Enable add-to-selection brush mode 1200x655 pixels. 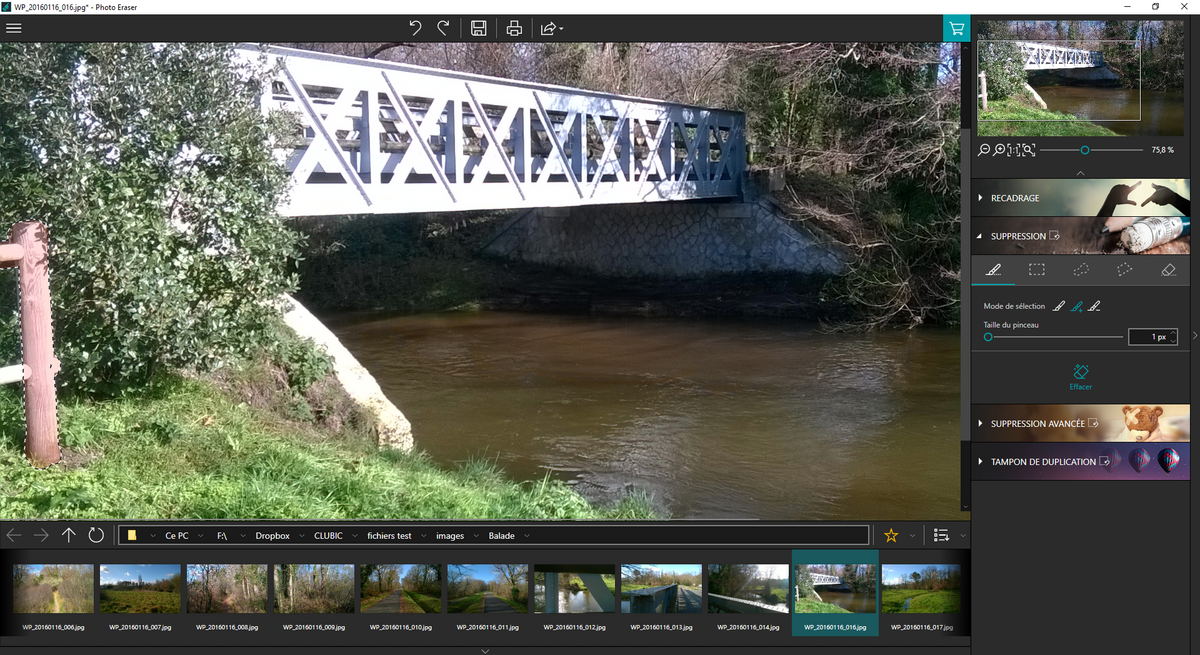[1077, 306]
